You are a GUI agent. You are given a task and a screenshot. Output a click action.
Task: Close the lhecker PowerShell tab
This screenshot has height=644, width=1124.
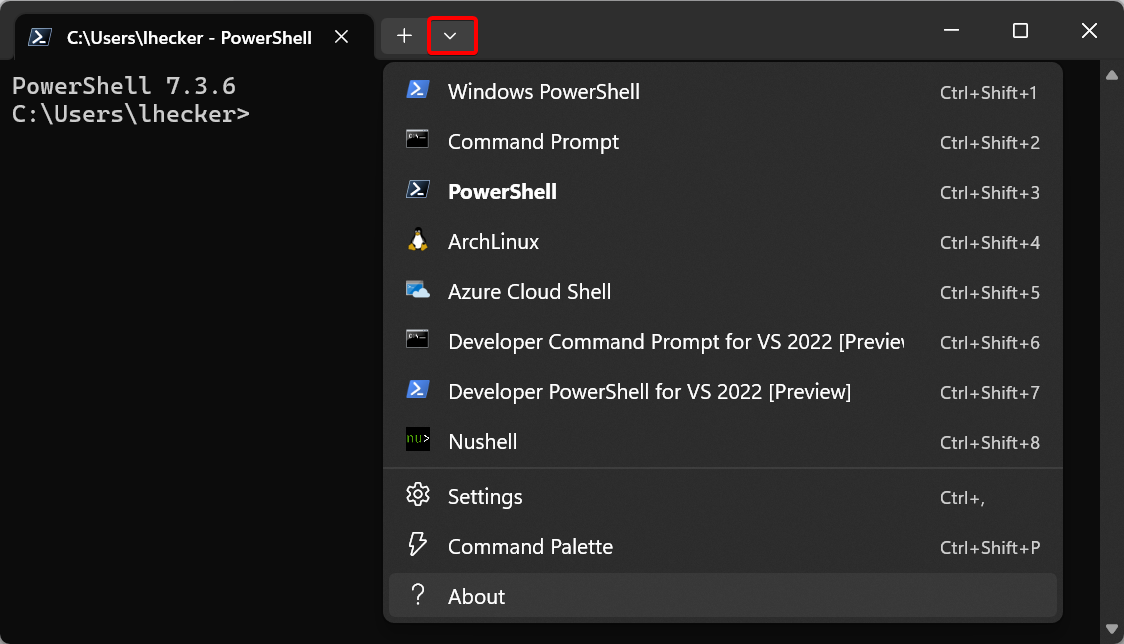coord(341,35)
